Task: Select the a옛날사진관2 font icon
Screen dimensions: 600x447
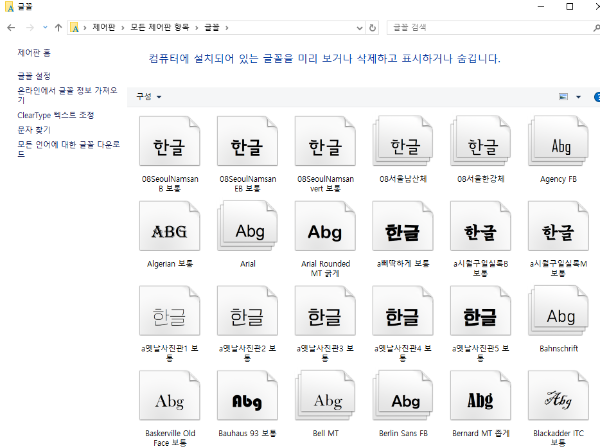Action: coord(247,311)
